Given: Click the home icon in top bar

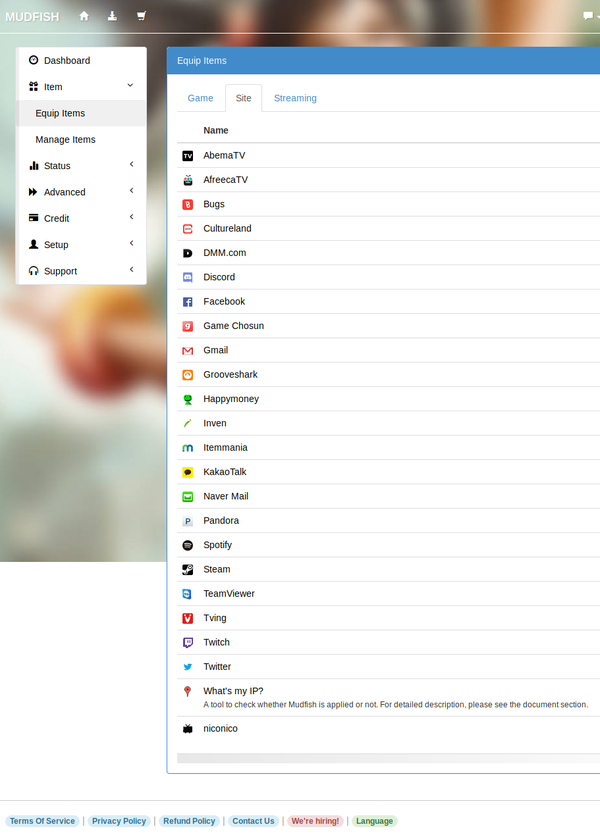Looking at the screenshot, I should coord(84,16).
